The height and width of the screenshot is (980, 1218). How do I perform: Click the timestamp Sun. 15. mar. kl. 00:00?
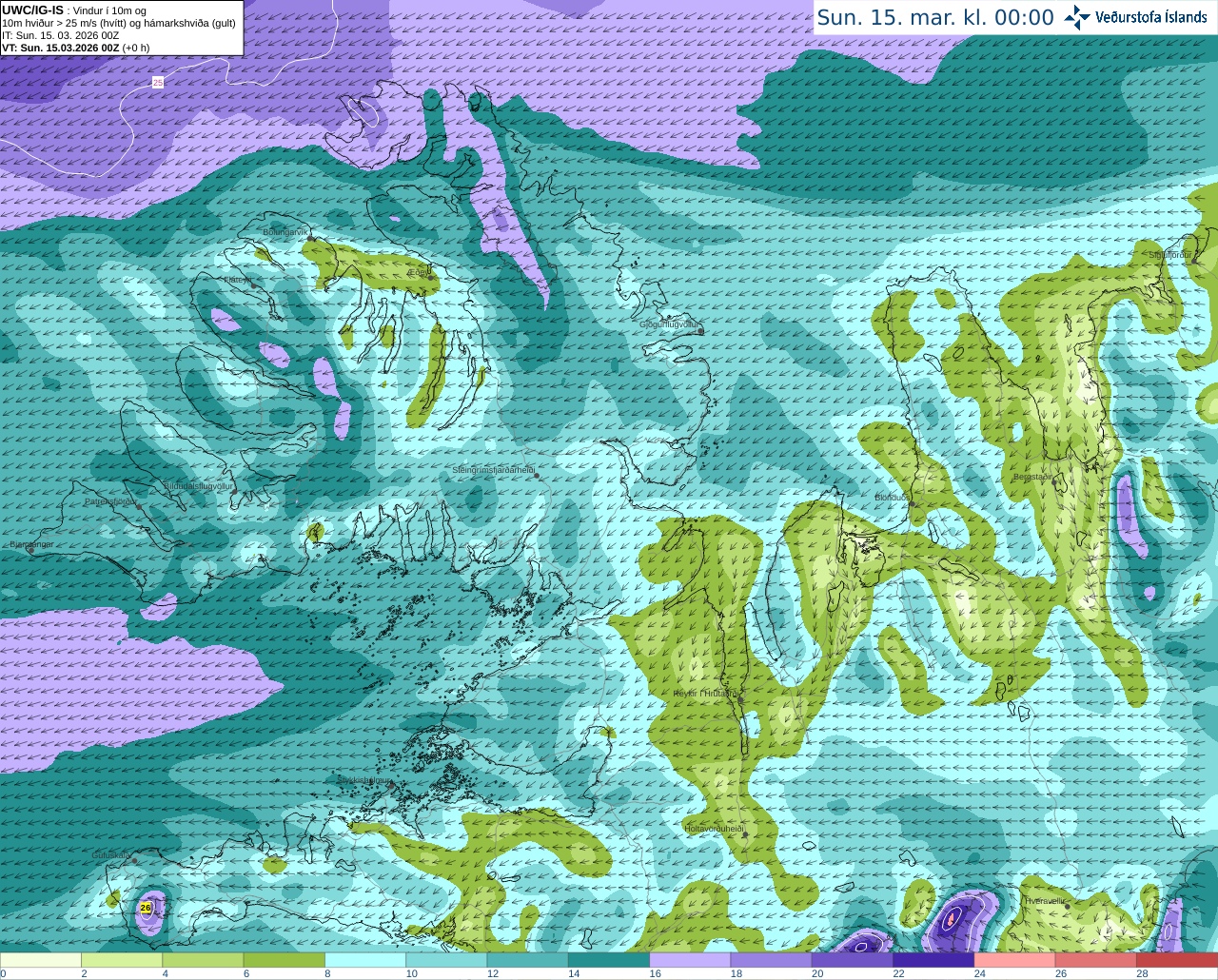pos(935,18)
